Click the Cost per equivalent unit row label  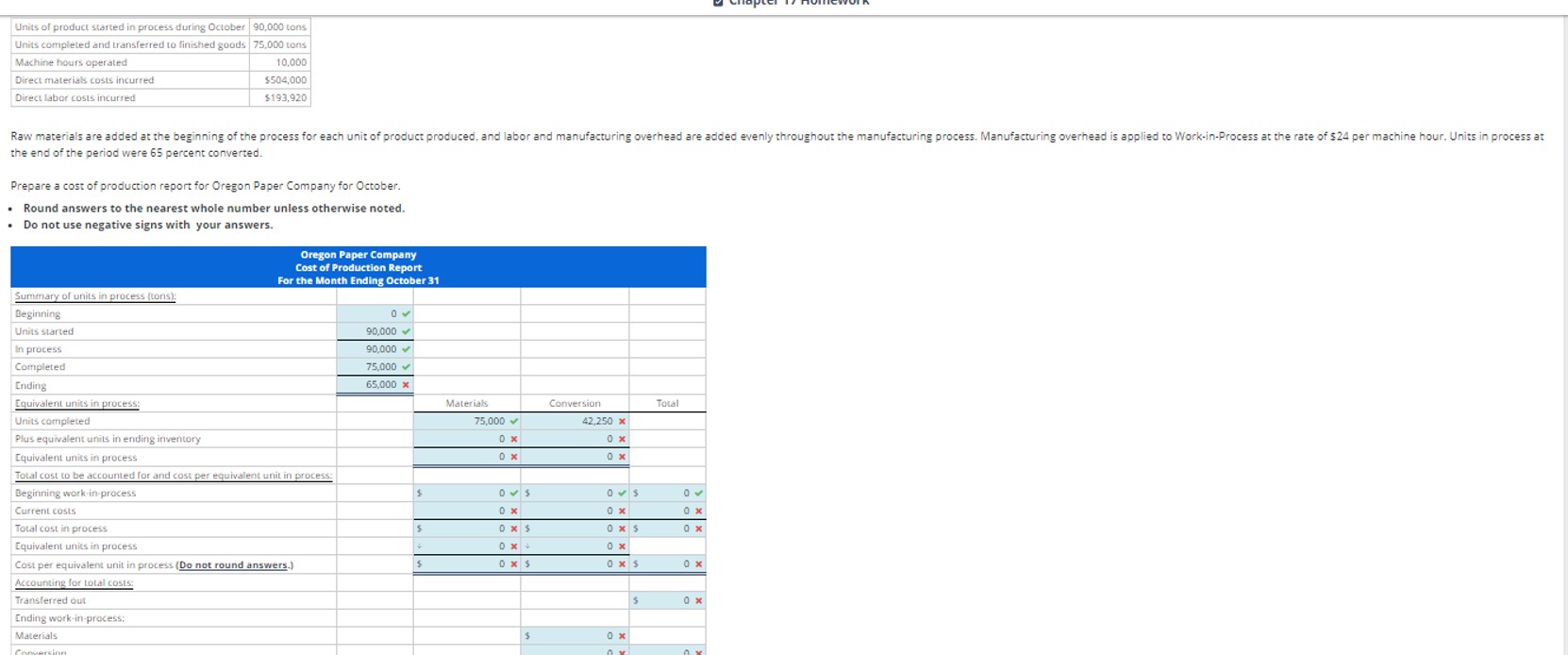pyautogui.click(x=154, y=565)
